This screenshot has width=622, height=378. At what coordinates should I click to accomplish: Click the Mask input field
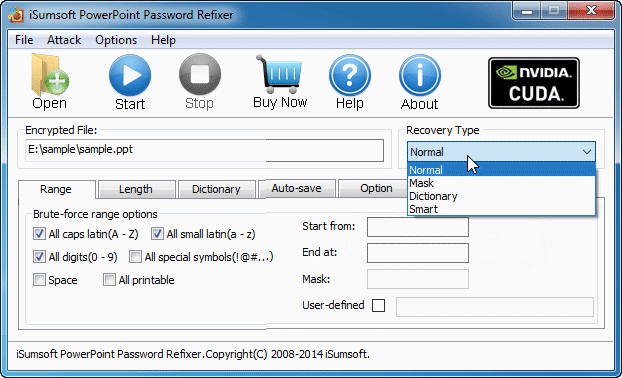(x=418, y=279)
